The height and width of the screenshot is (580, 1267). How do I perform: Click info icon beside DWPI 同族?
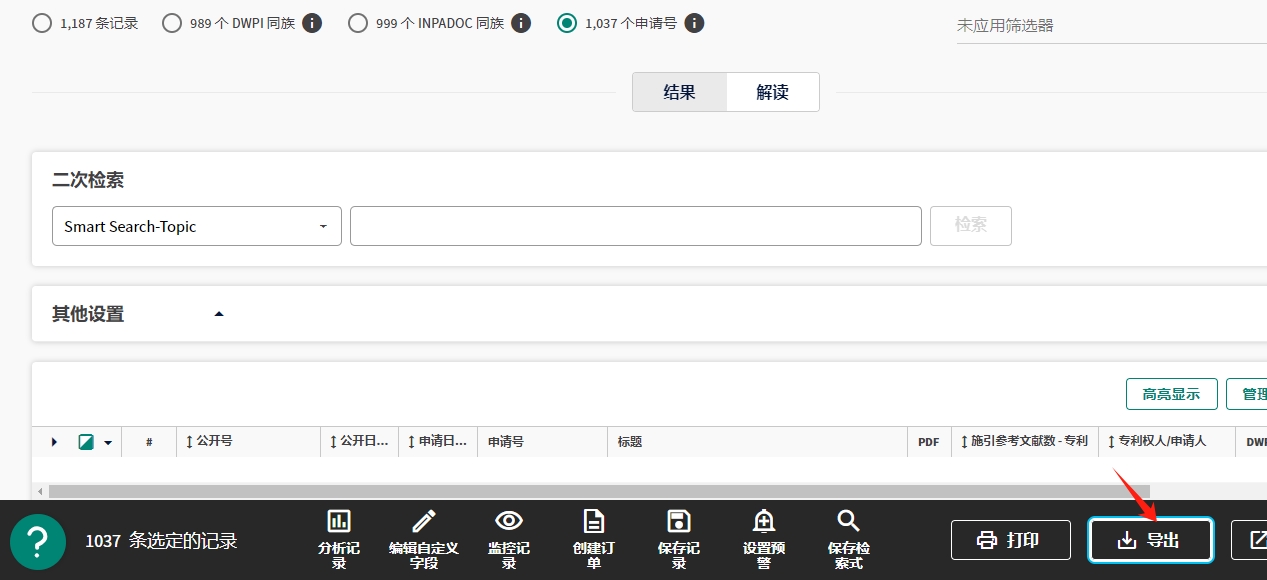point(312,23)
